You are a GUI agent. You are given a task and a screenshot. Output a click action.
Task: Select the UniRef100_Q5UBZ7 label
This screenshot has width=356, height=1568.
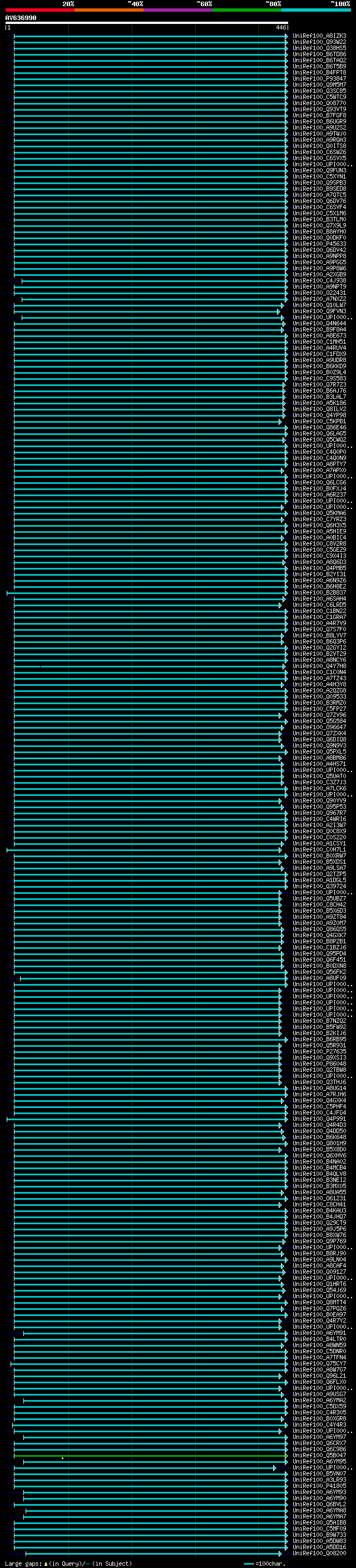(x=319, y=898)
